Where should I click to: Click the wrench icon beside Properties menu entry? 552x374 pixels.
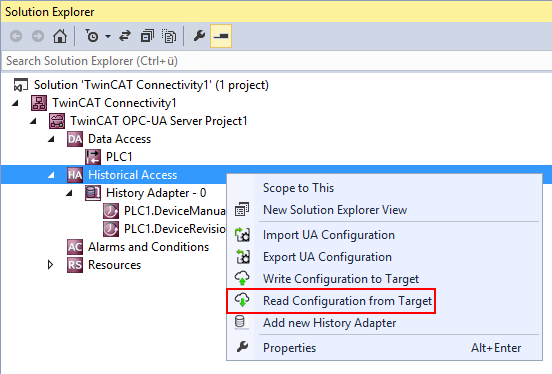point(243,347)
